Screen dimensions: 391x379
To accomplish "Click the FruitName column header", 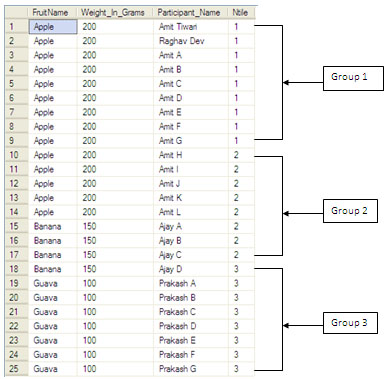I will click(53, 13).
